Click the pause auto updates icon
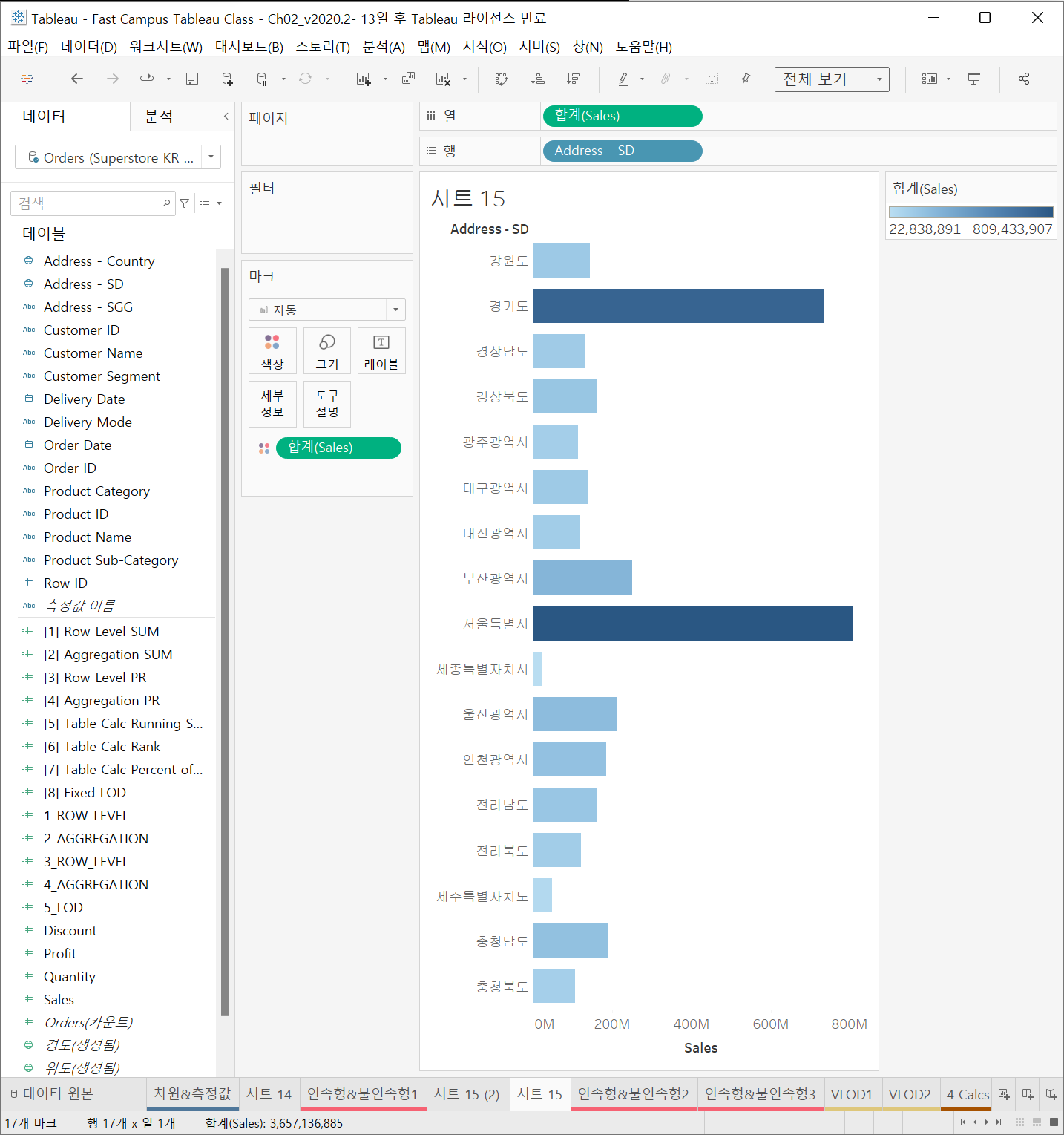 [x=262, y=79]
